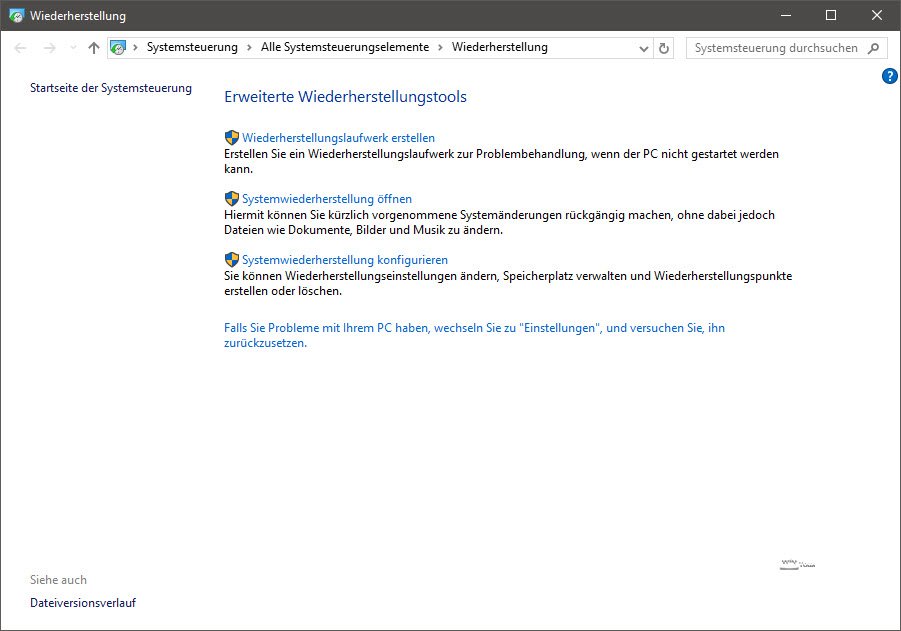Open Alle Systemsteuerungselemente breadcrumb
901x631 pixels.
345,47
